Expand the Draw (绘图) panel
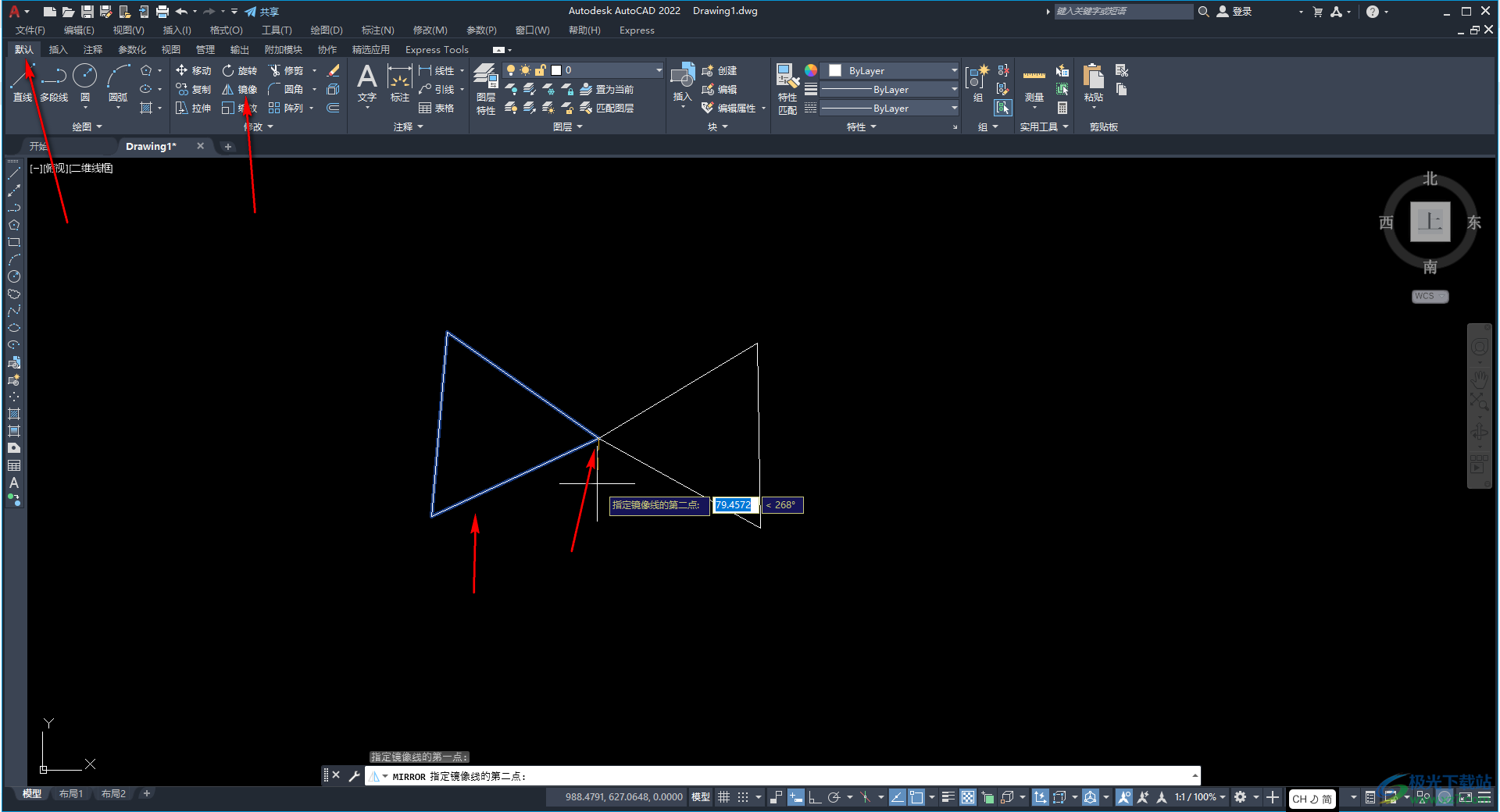The image size is (1500, 812). click(87, 126)
